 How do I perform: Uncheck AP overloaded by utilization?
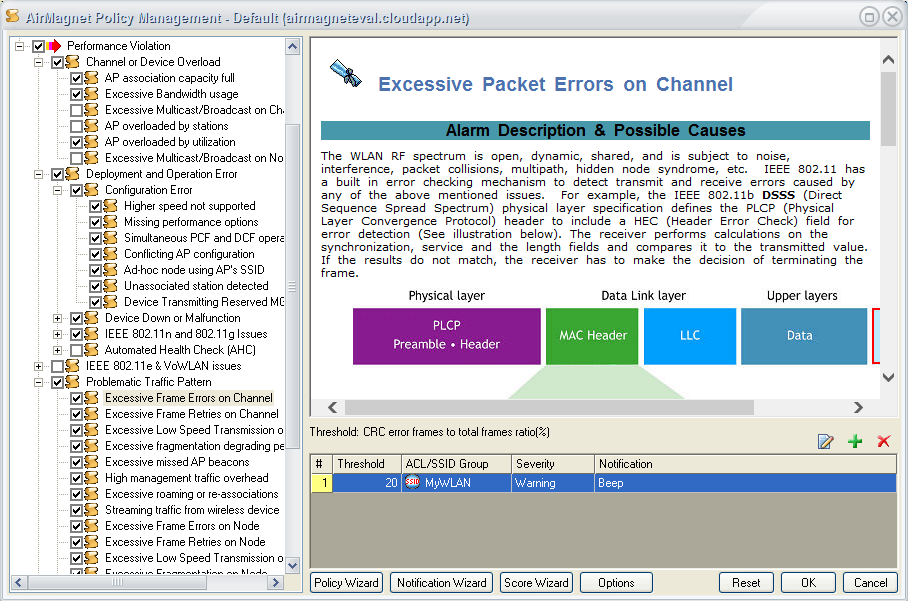point(76,142)
